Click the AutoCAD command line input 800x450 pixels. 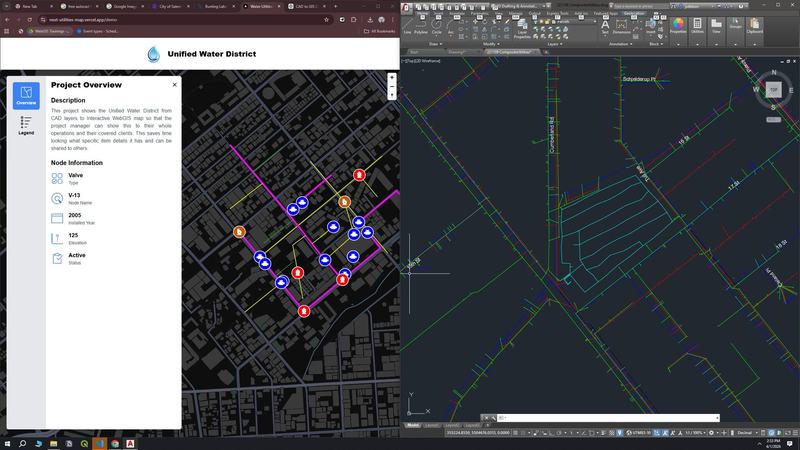coord(606,418)
